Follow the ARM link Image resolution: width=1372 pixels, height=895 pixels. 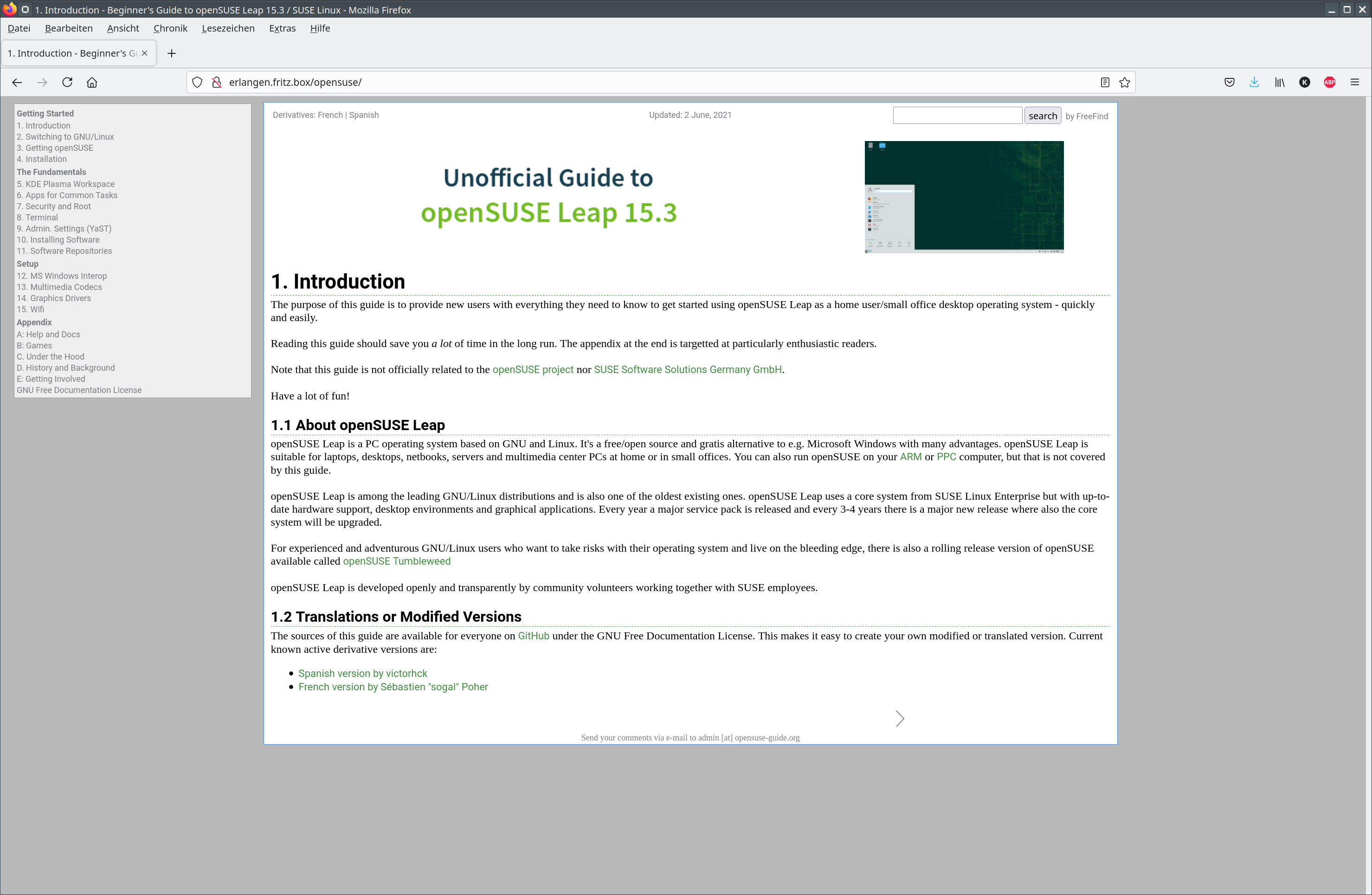click(x=910, y=457)
